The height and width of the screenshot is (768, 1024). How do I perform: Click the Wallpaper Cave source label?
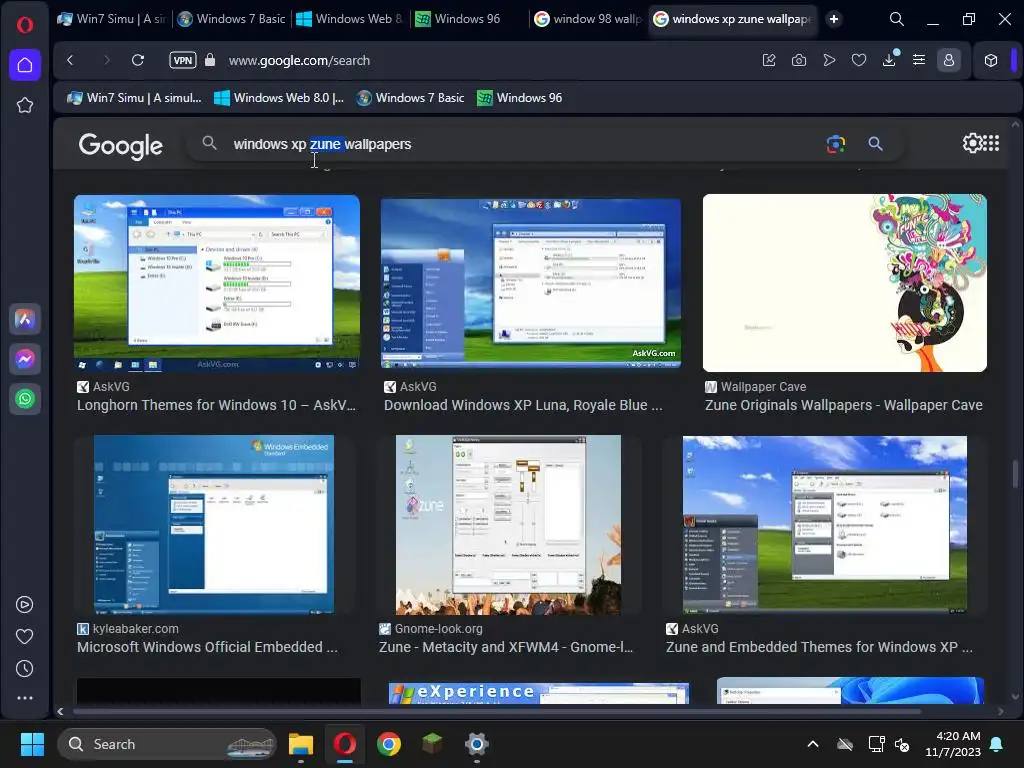tap(763, 387)
